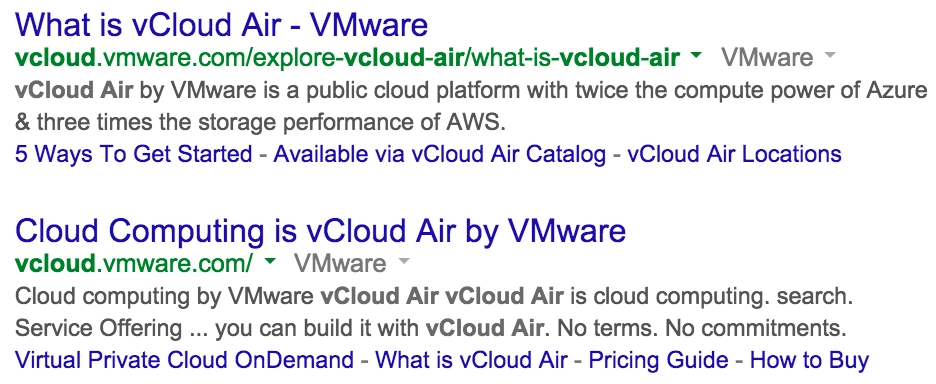Expand green arrow beside vcloud.vmware.com/ URL
Screen dimensions: 936x384
(x=270, y=262)
